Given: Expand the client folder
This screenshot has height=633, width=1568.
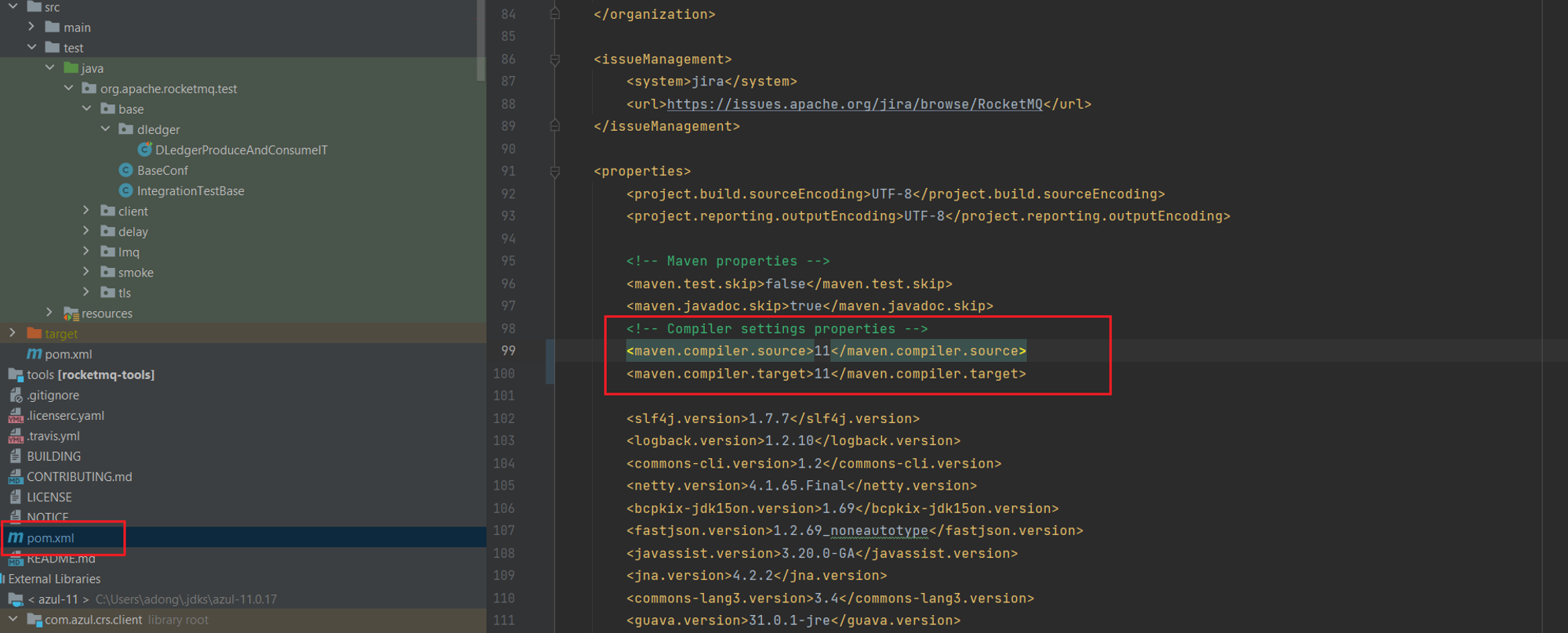Looking at the screenshot, I should point(86,211).
